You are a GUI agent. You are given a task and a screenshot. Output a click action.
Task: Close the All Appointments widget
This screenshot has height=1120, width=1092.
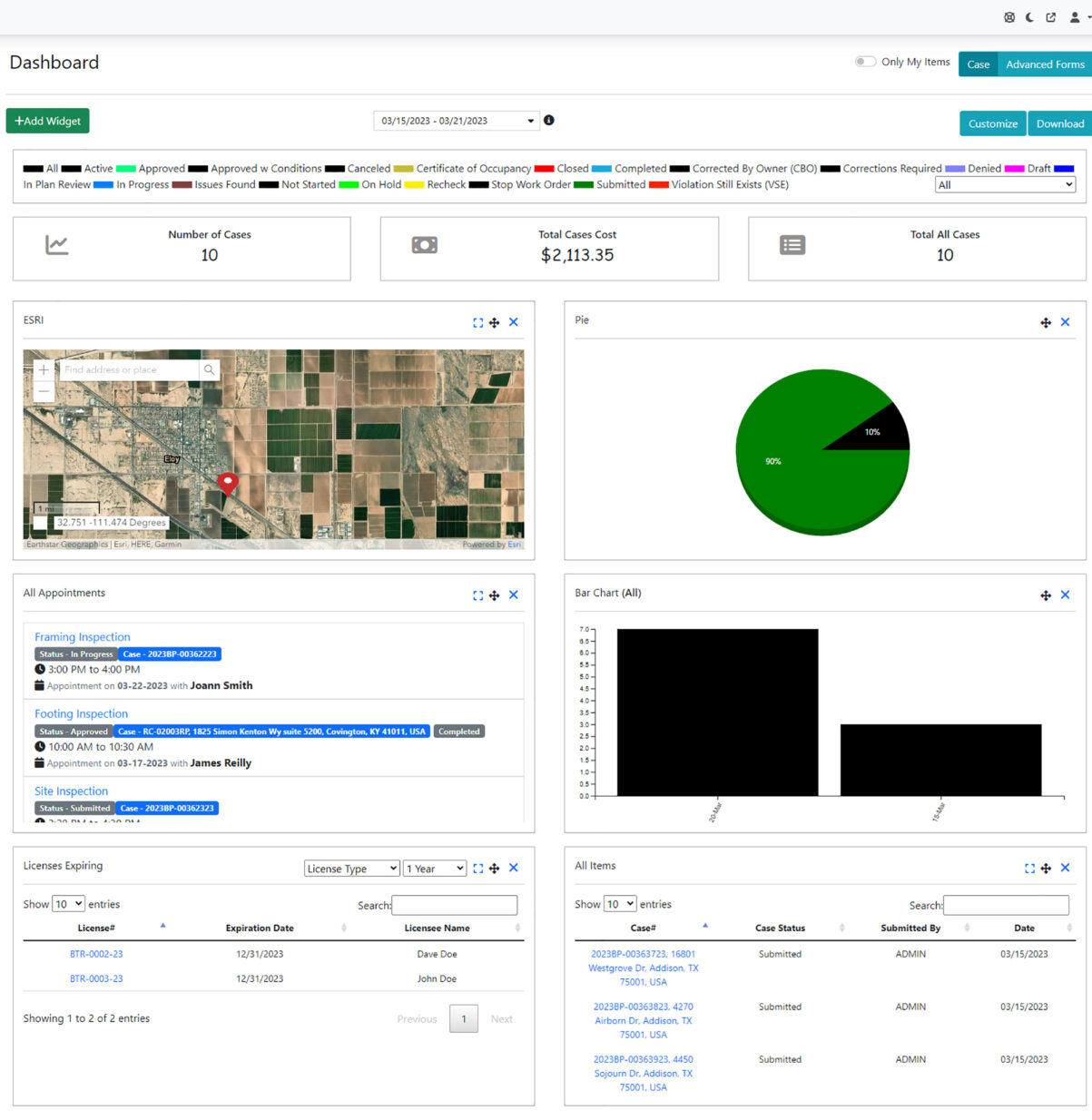click(513, 595)
